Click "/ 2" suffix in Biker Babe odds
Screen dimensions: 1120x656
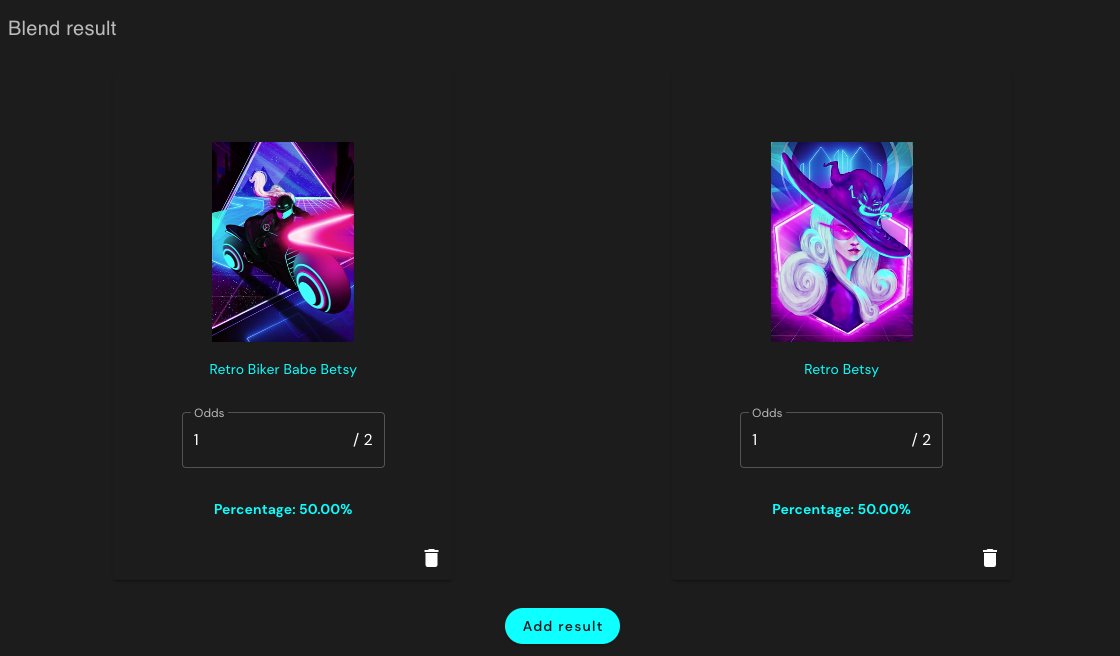(363, 440)
